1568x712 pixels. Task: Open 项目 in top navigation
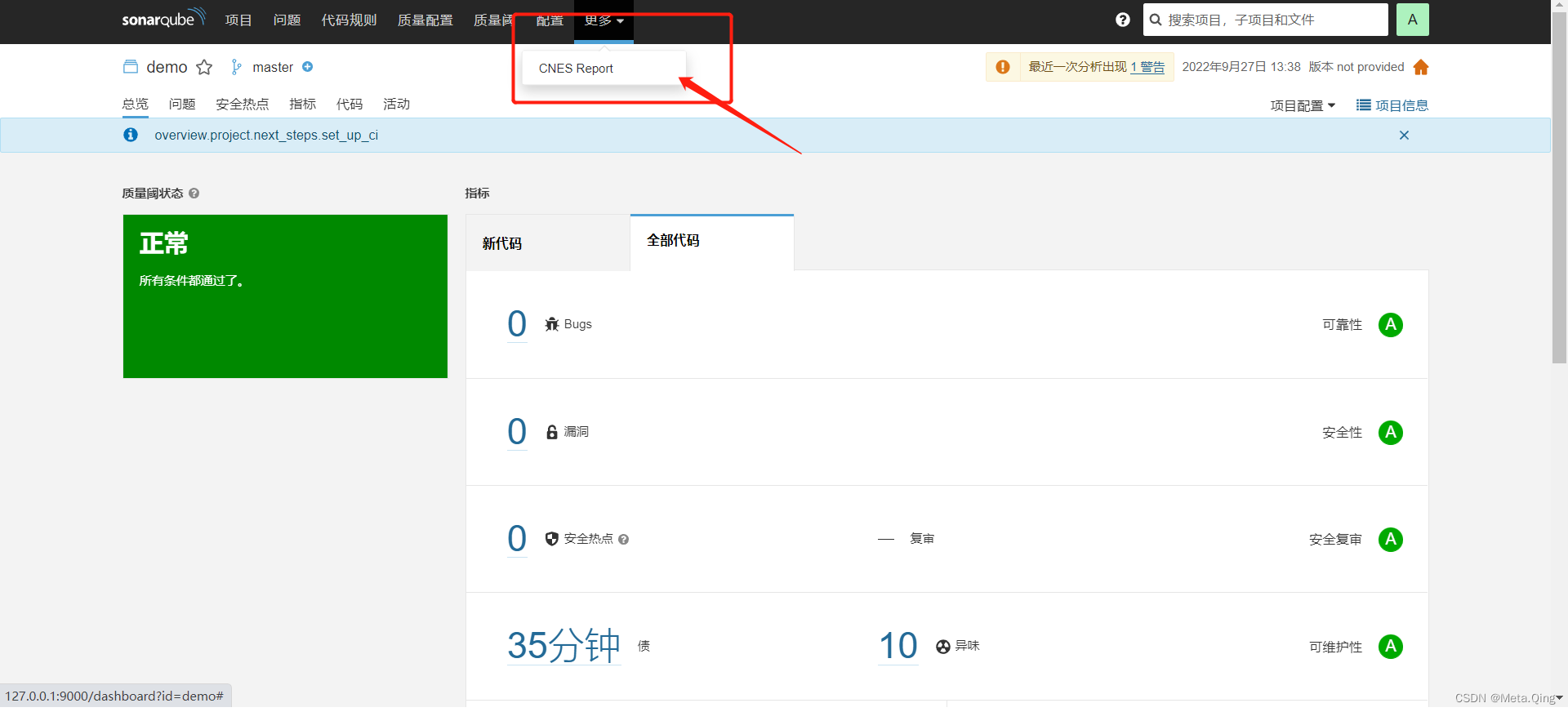click(238, 20)
